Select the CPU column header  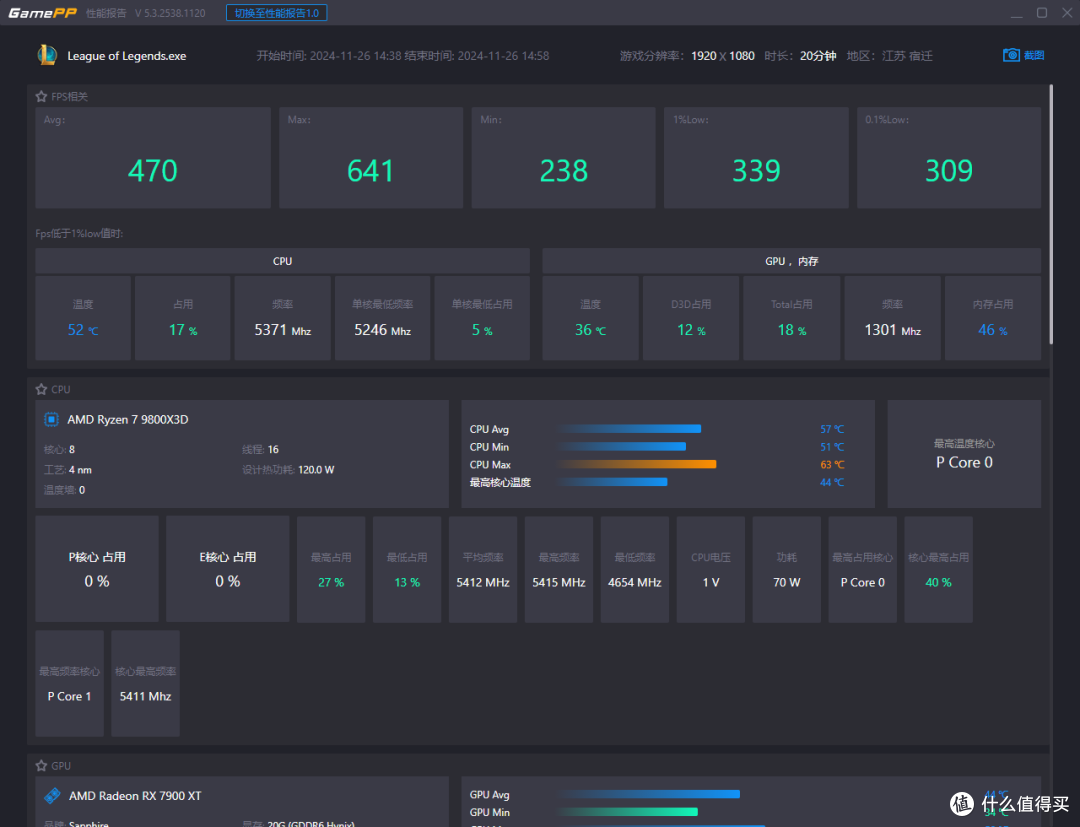pyautogui.click(x=282, y=261)
